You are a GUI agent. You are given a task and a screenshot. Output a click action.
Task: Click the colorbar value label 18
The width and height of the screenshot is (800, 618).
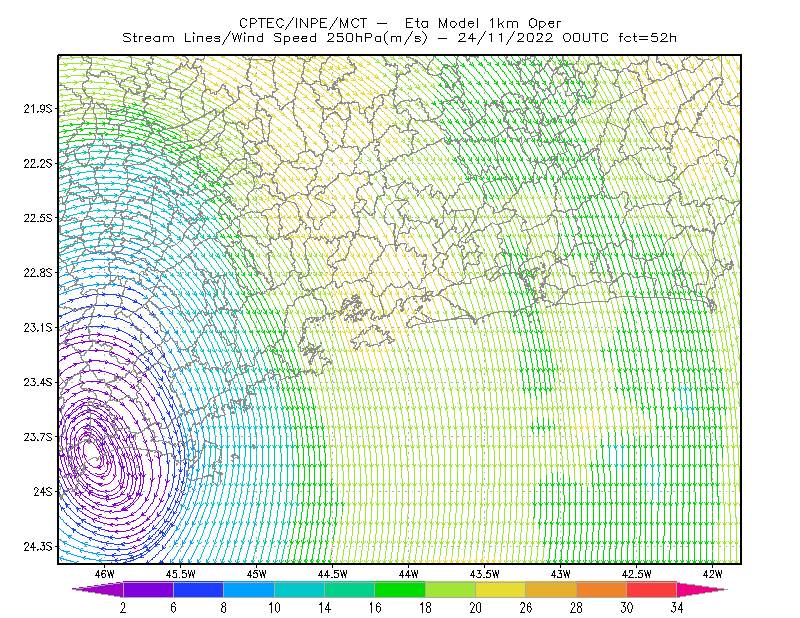pyautogui.click(x=425, y=608)
